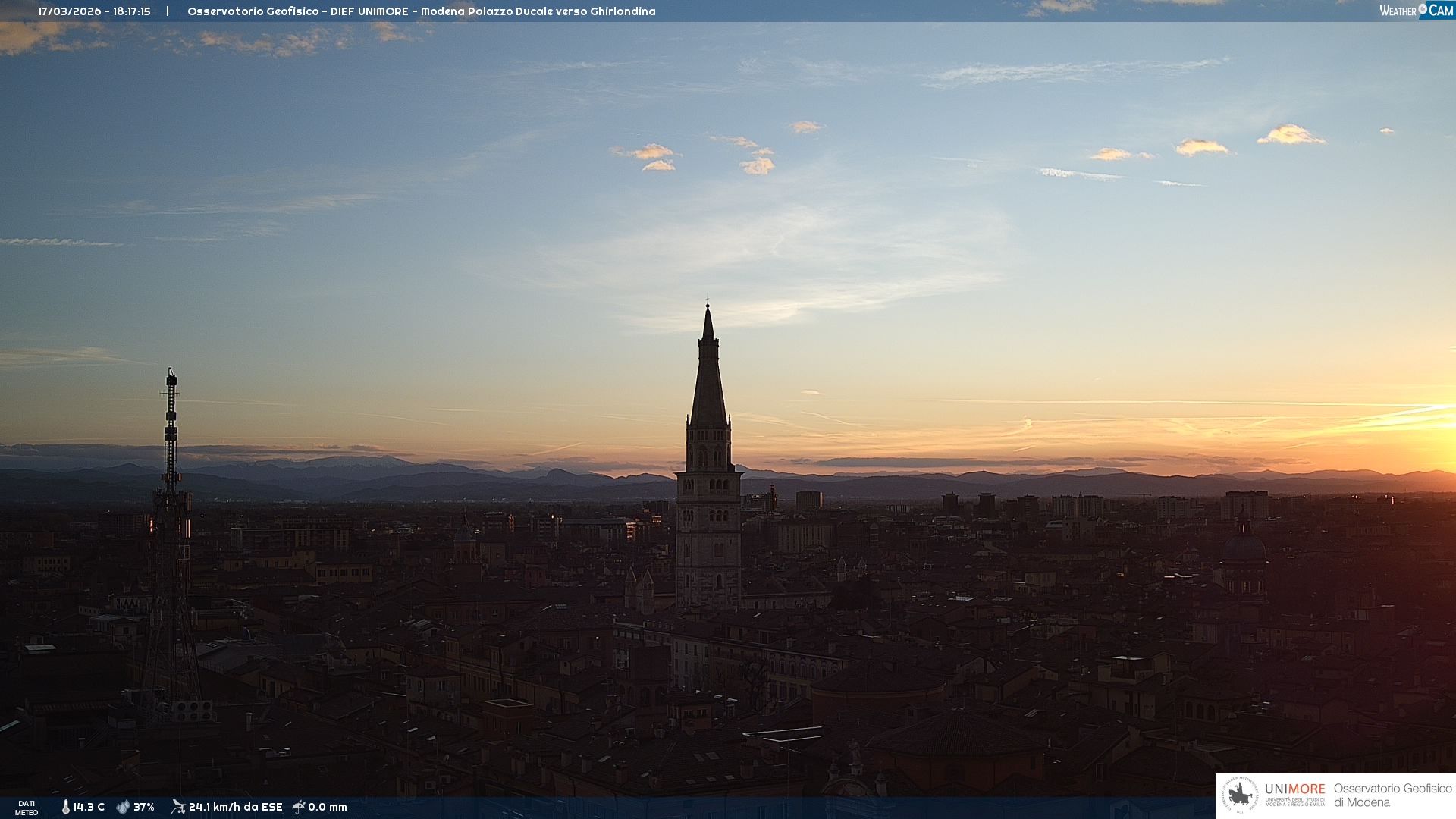The height and width of the screenshot is (819, 1456).
Task: Click the WeatherCam logo
Action: pyautogui.click(x=1416, y=11)
